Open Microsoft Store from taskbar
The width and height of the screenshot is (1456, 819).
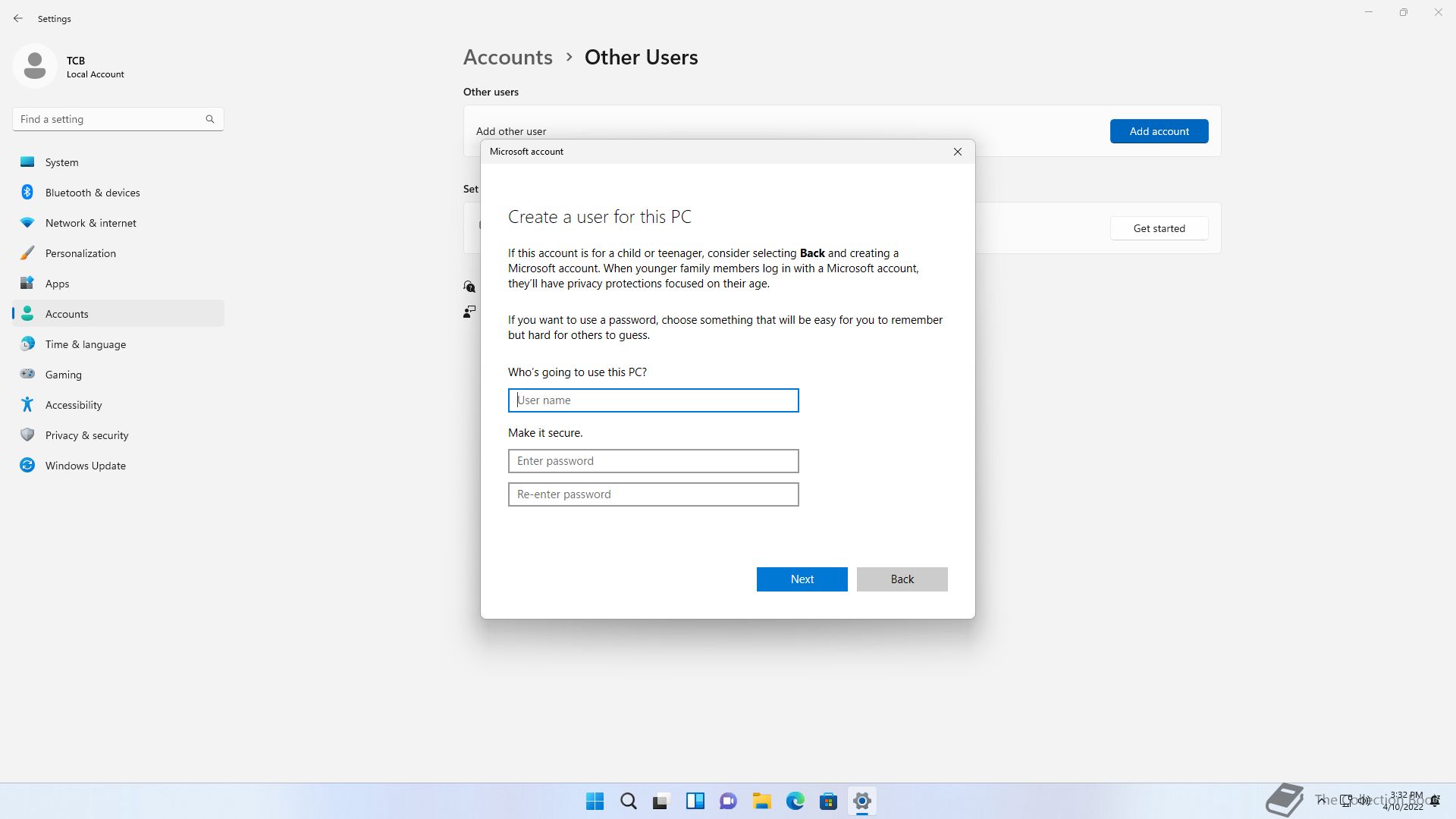[x=829, y=801]
